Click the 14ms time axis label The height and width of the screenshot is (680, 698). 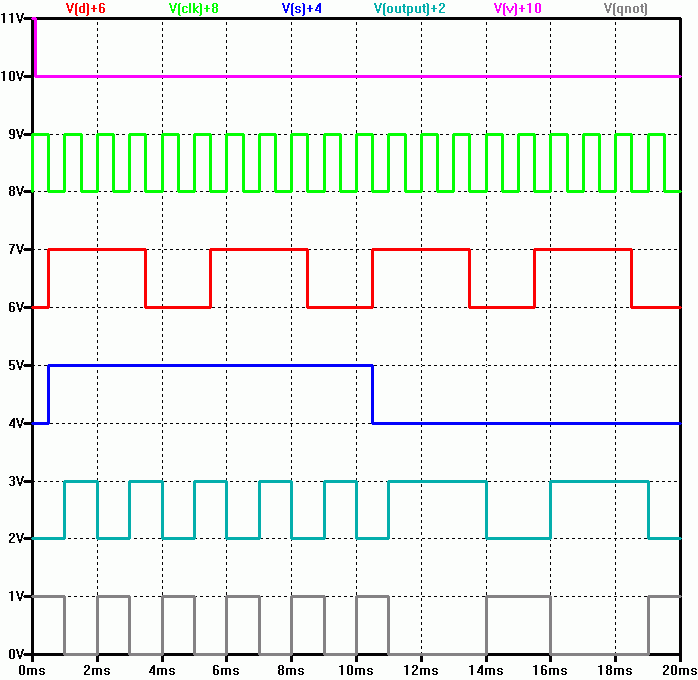coord(486,670)
